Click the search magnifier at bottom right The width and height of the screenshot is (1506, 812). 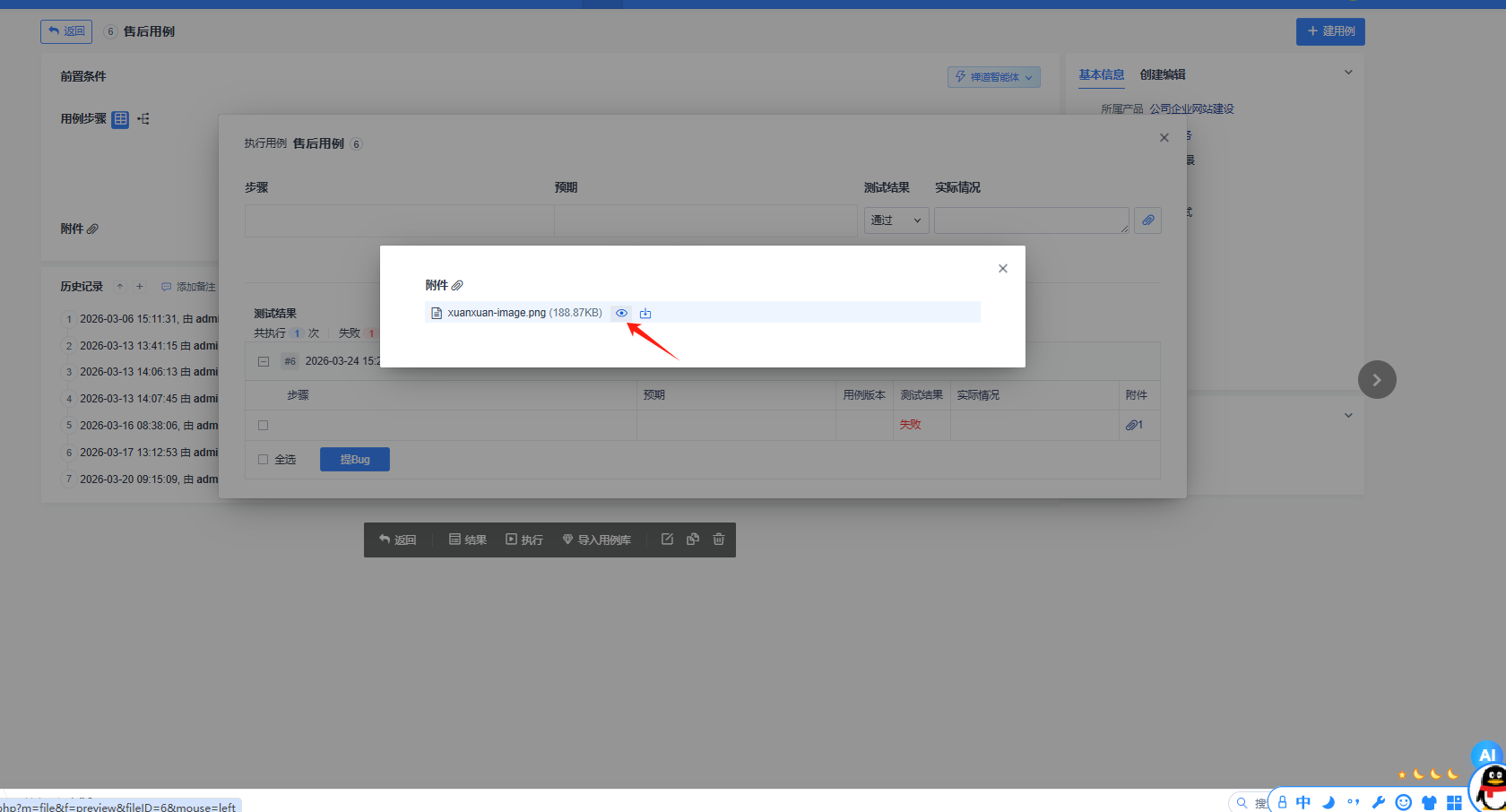[1242, 803]
